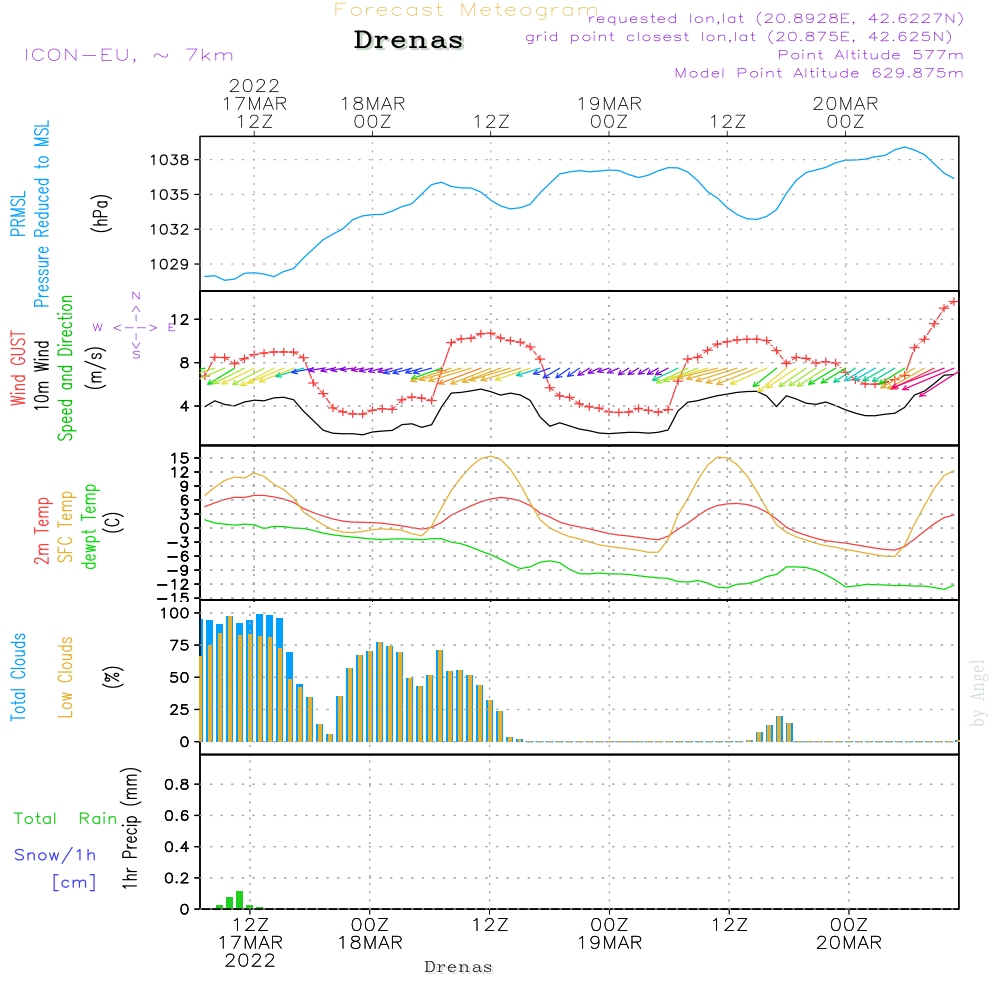Click the 'N' on the compass rose
Viewport: 1000px width, 1000px height.
pos(136,296)
